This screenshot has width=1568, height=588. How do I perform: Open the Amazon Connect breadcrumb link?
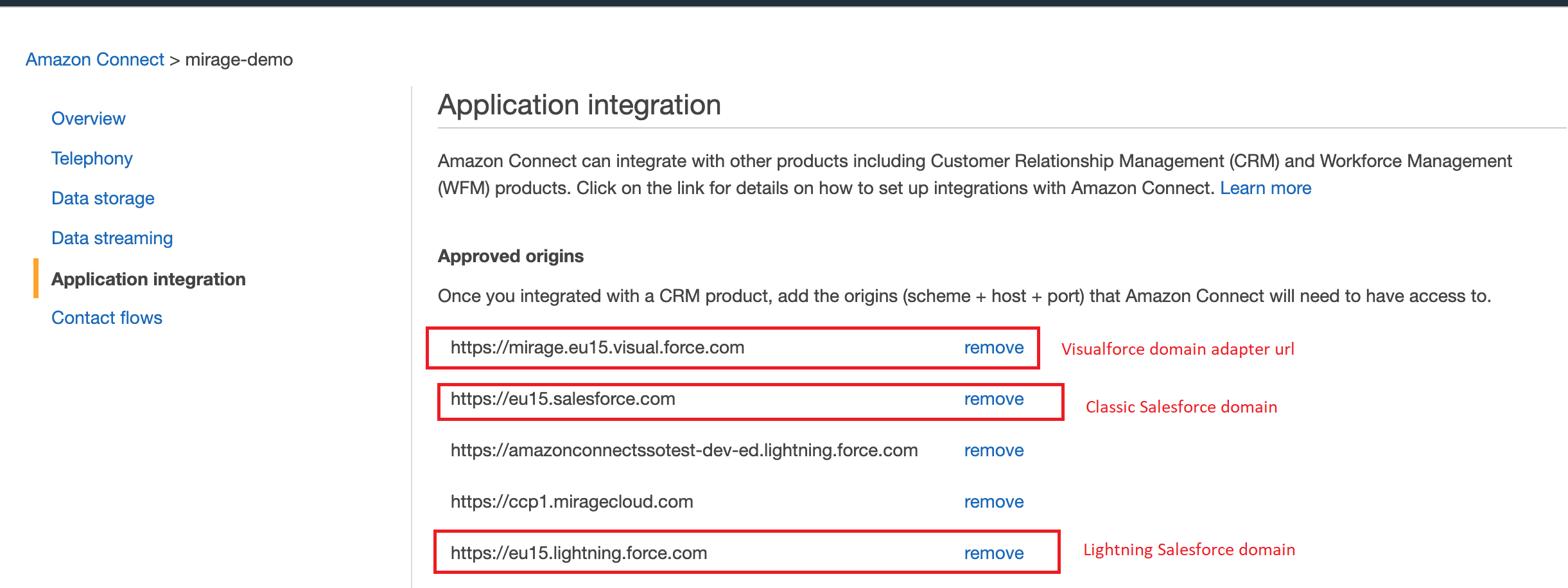95,60
